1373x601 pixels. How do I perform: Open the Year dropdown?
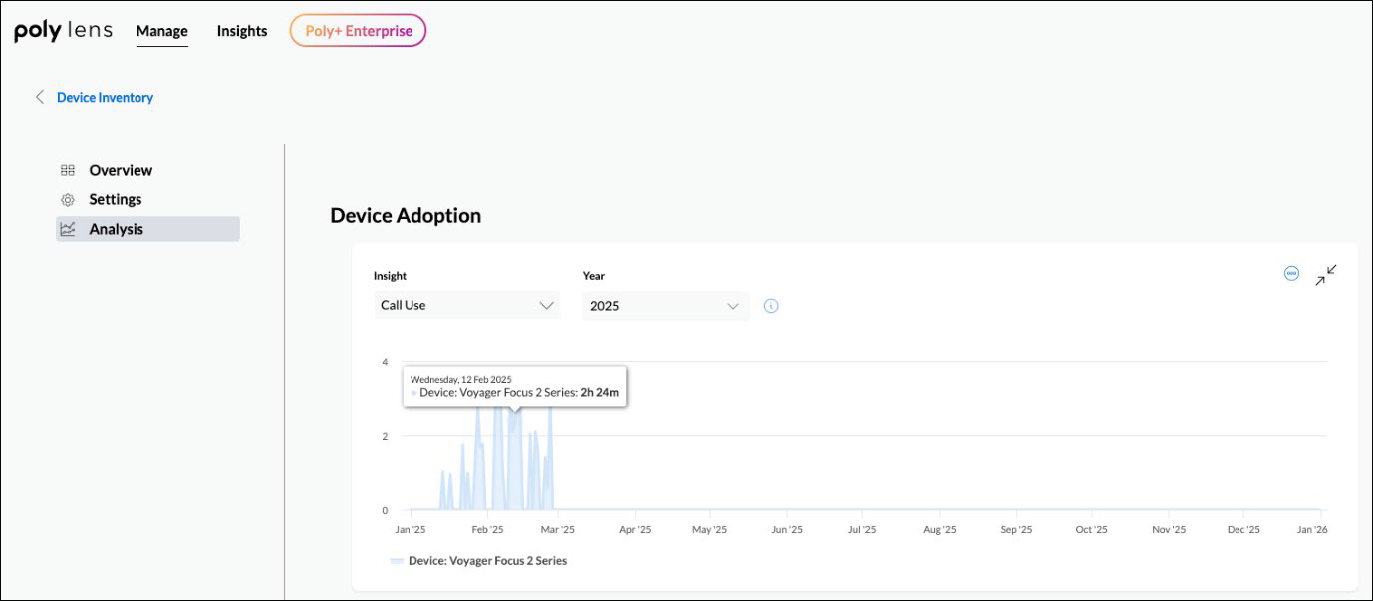(665, 305)
